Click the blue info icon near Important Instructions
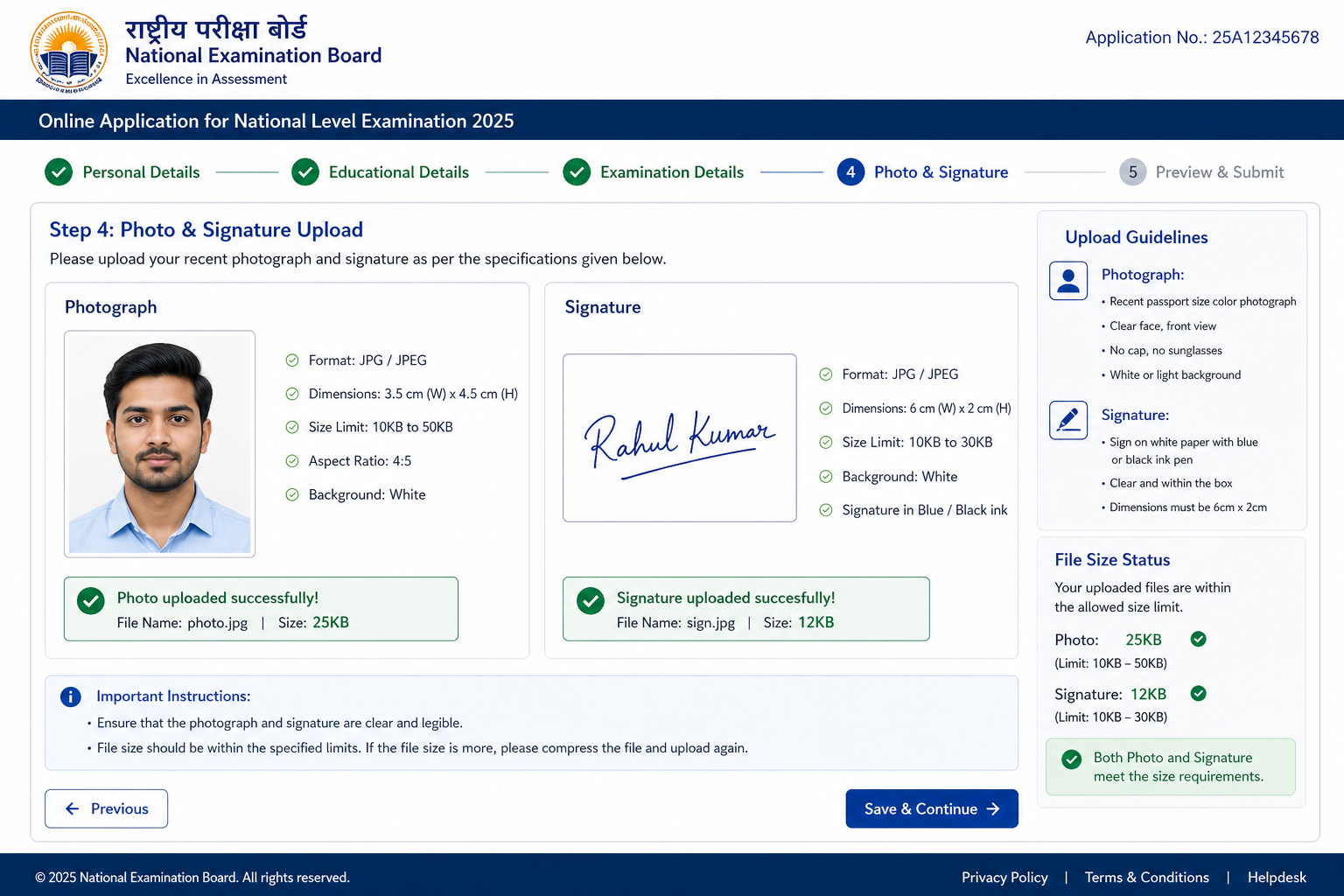This screenshot has width=1344, height=896. click(71, 696)
